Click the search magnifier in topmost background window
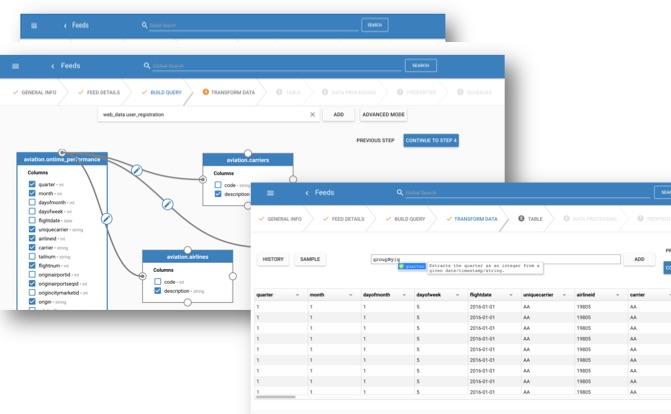 coord(144,25)
